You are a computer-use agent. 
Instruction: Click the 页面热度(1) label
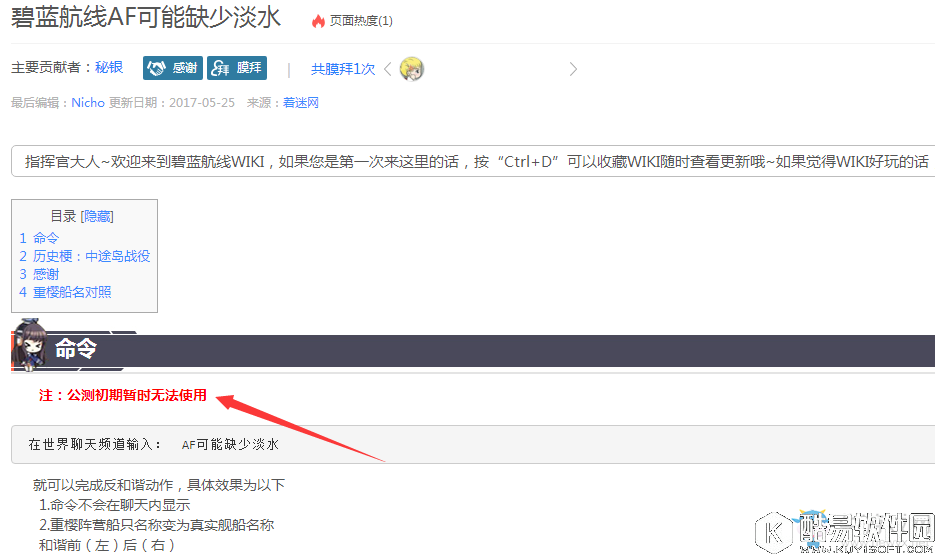coord(361,21)
